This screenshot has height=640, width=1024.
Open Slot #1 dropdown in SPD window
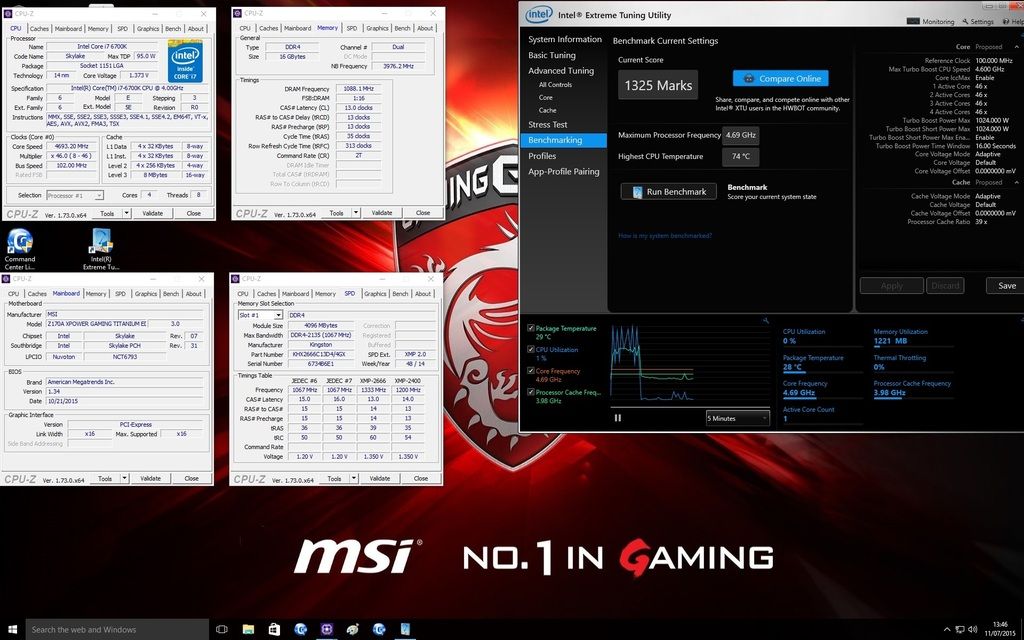coord(260,315)
